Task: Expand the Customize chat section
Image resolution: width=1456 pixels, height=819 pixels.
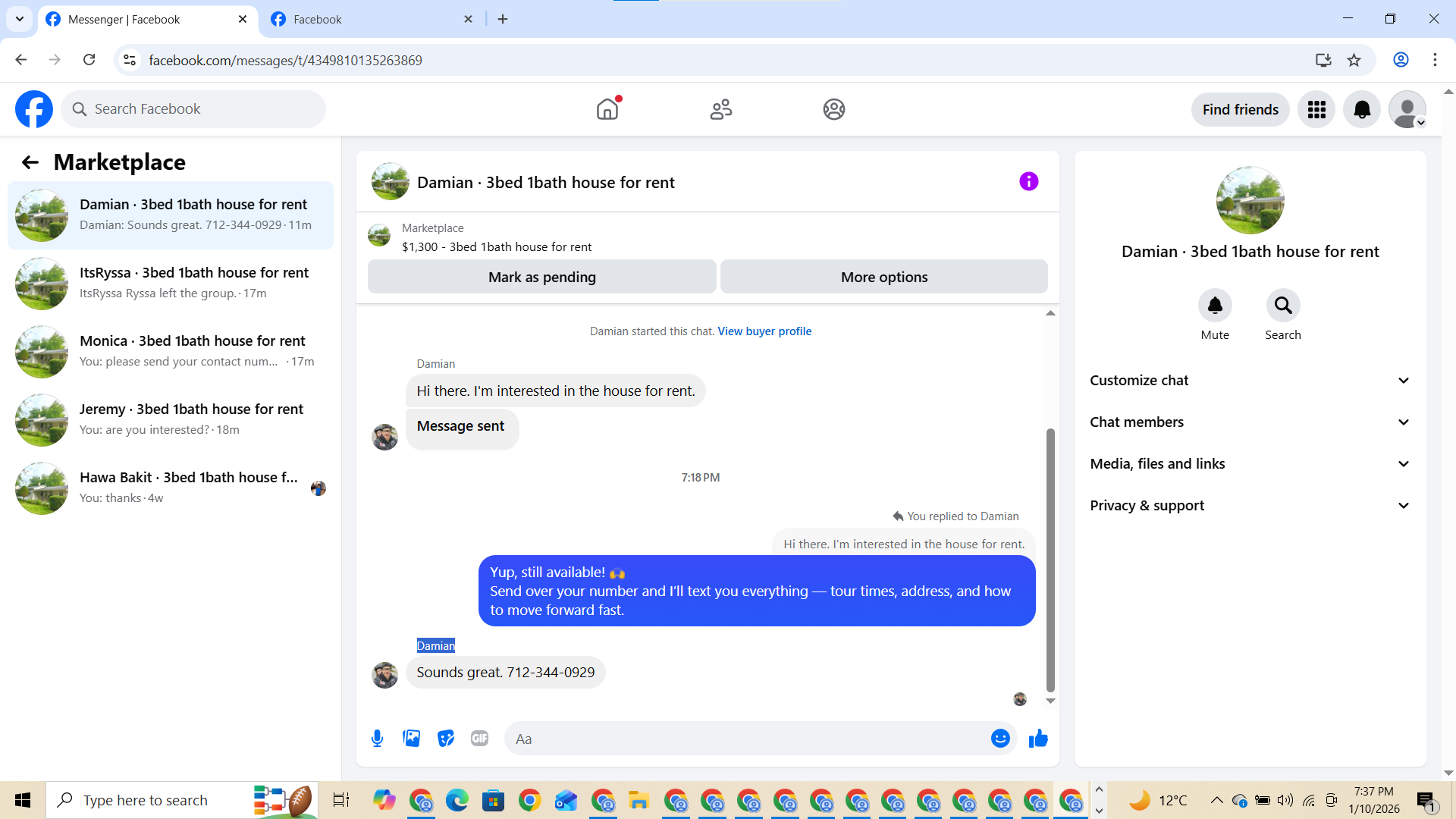Action: tap(1250, 381)
